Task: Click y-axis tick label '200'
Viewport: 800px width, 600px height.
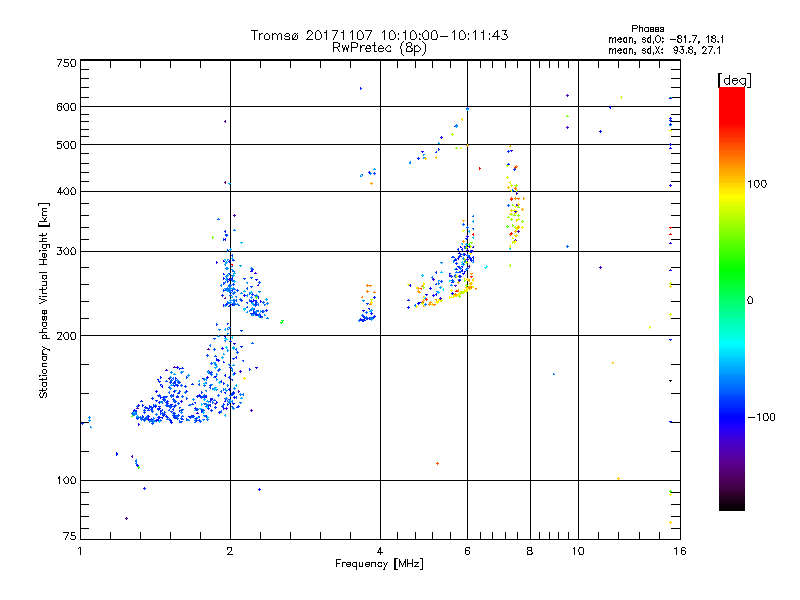Action: click(x=66, y=336)
